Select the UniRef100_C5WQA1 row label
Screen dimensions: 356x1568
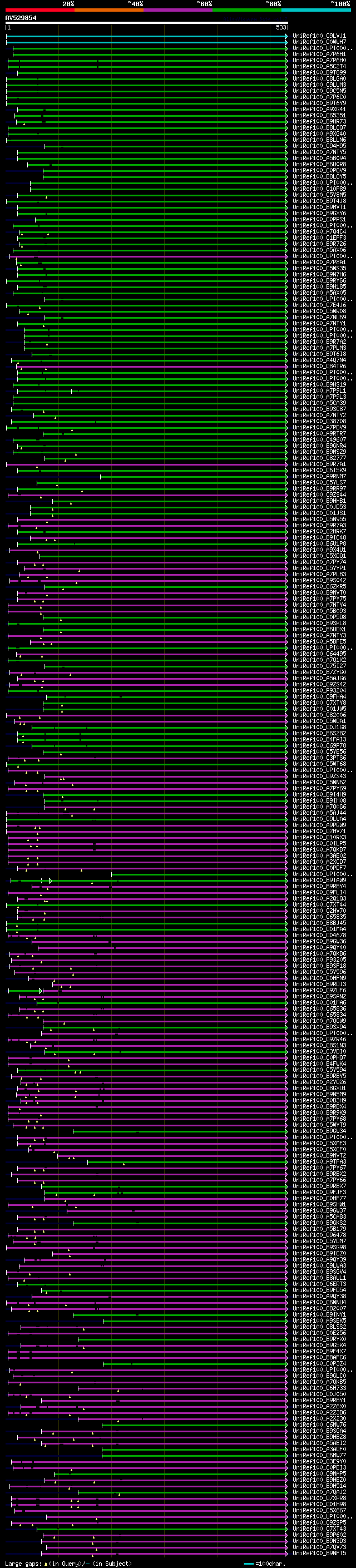(319, 721)
